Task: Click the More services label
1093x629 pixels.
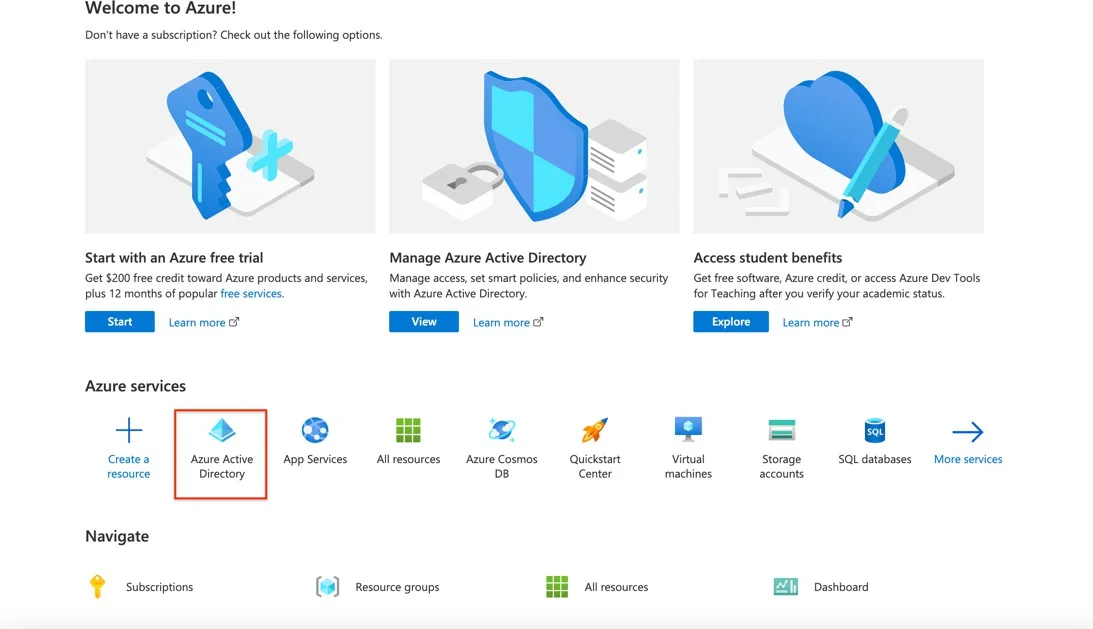Action: (x=968, y=459)
